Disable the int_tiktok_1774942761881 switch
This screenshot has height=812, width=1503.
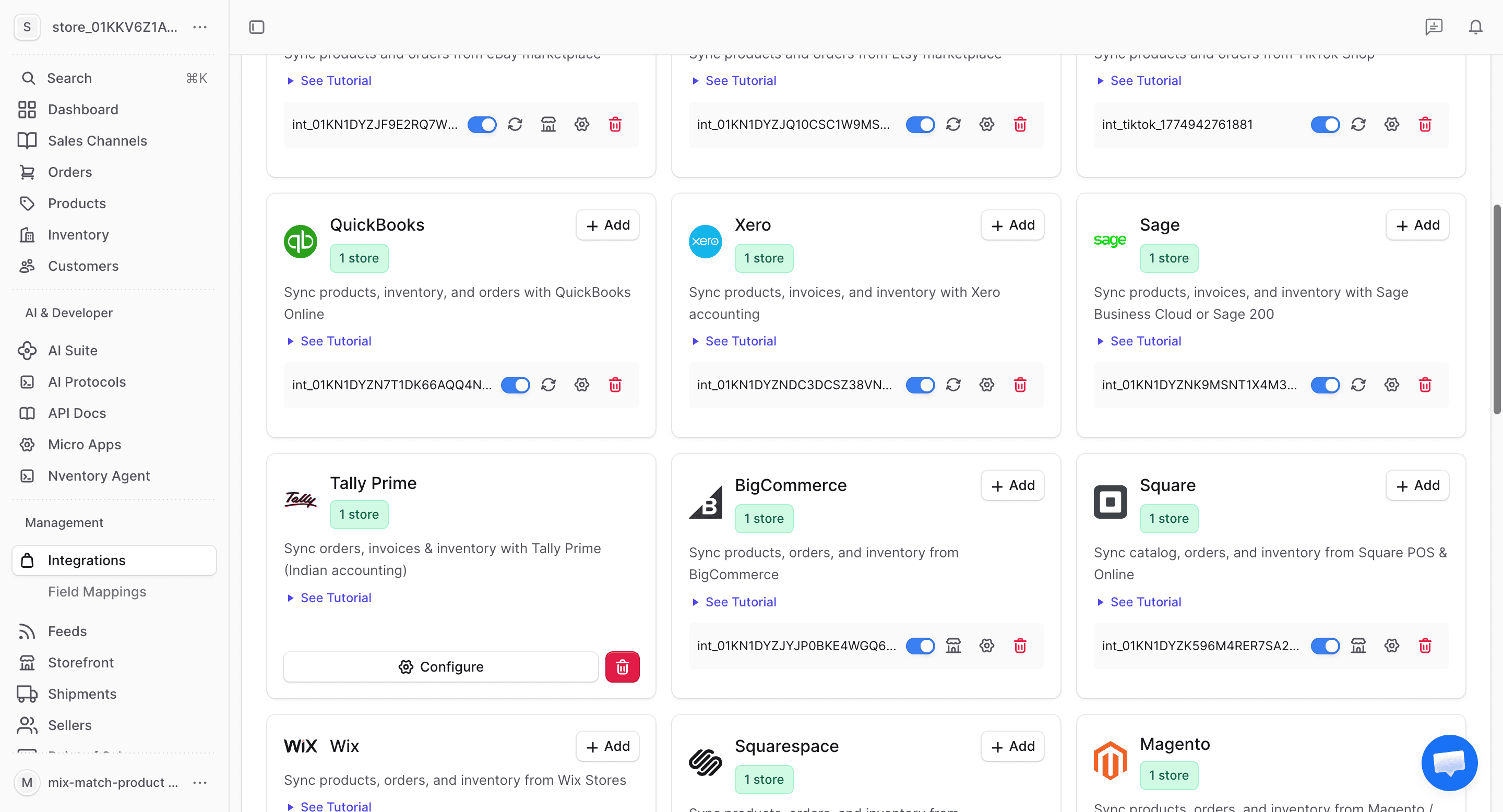click(x=1325, y=124)
